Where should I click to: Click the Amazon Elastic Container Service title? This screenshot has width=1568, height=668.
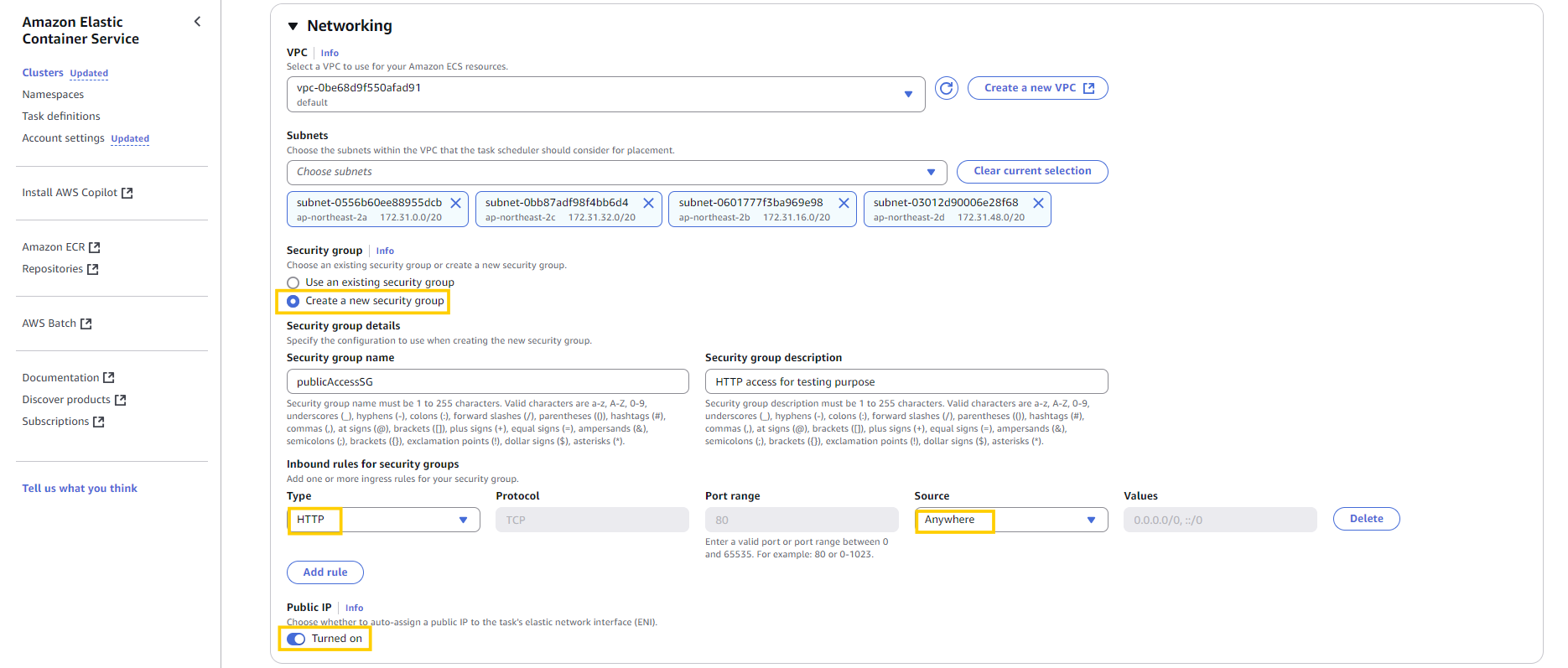[x=80, y=30]
